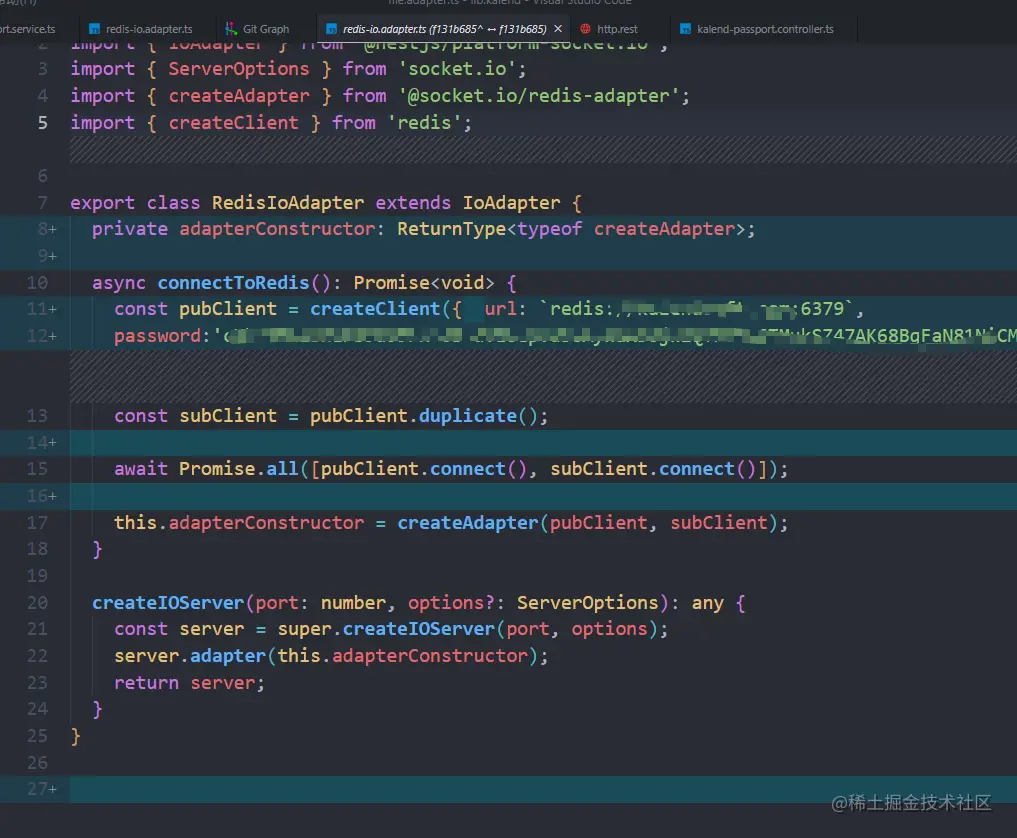
Task: Click 'password' property on line 12
Action: pos(158,336)
